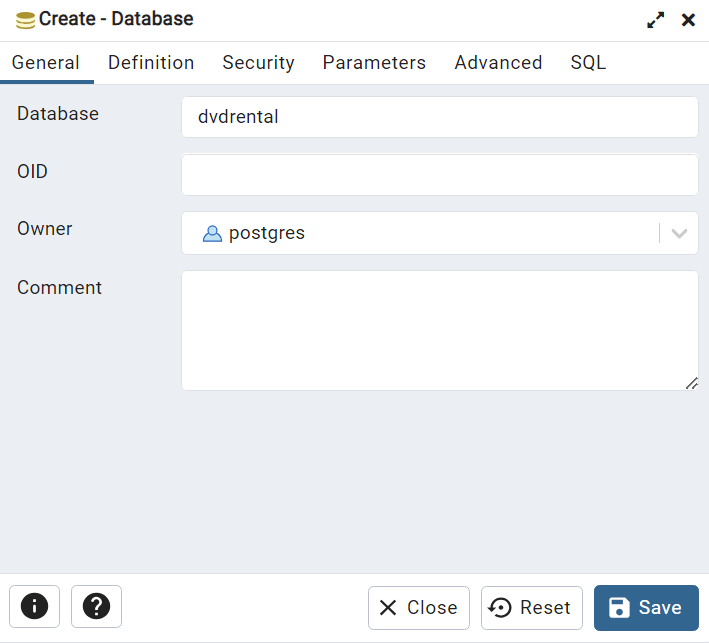Close the dialog using the X icon
This screenshot has width=709, height=643.
688,20
